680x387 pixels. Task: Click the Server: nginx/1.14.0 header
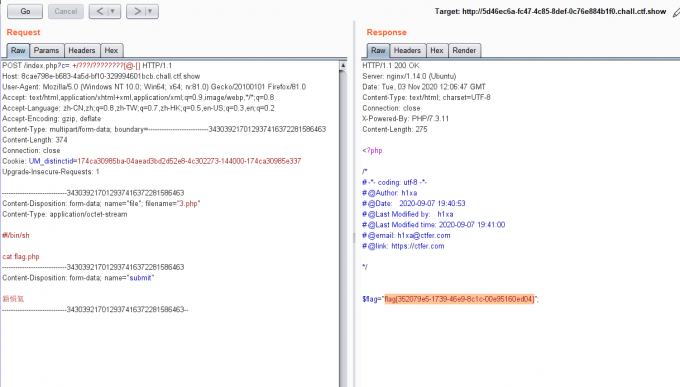409,76
